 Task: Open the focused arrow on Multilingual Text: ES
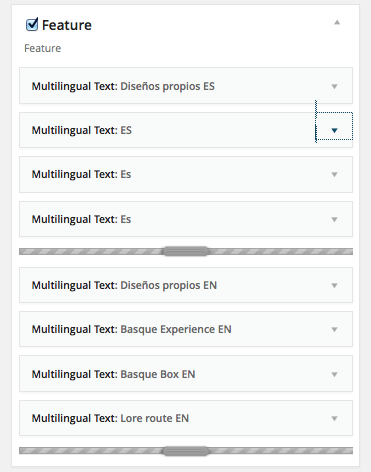(x=334, y=130)
